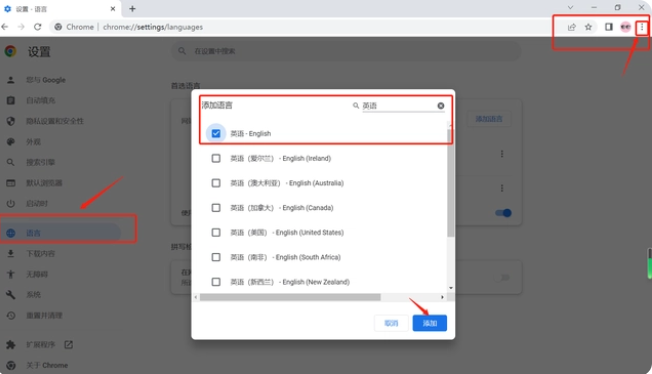Check English (New Zealand) checkbox

[x=216, y=282]
